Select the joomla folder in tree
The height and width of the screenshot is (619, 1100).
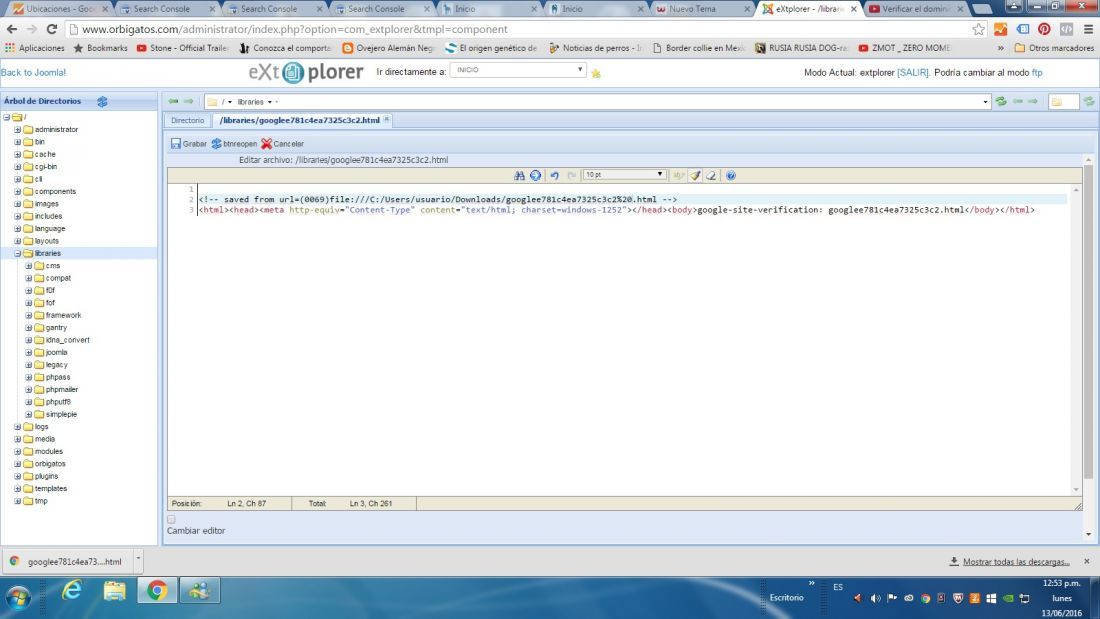click(x=56, y=352)
